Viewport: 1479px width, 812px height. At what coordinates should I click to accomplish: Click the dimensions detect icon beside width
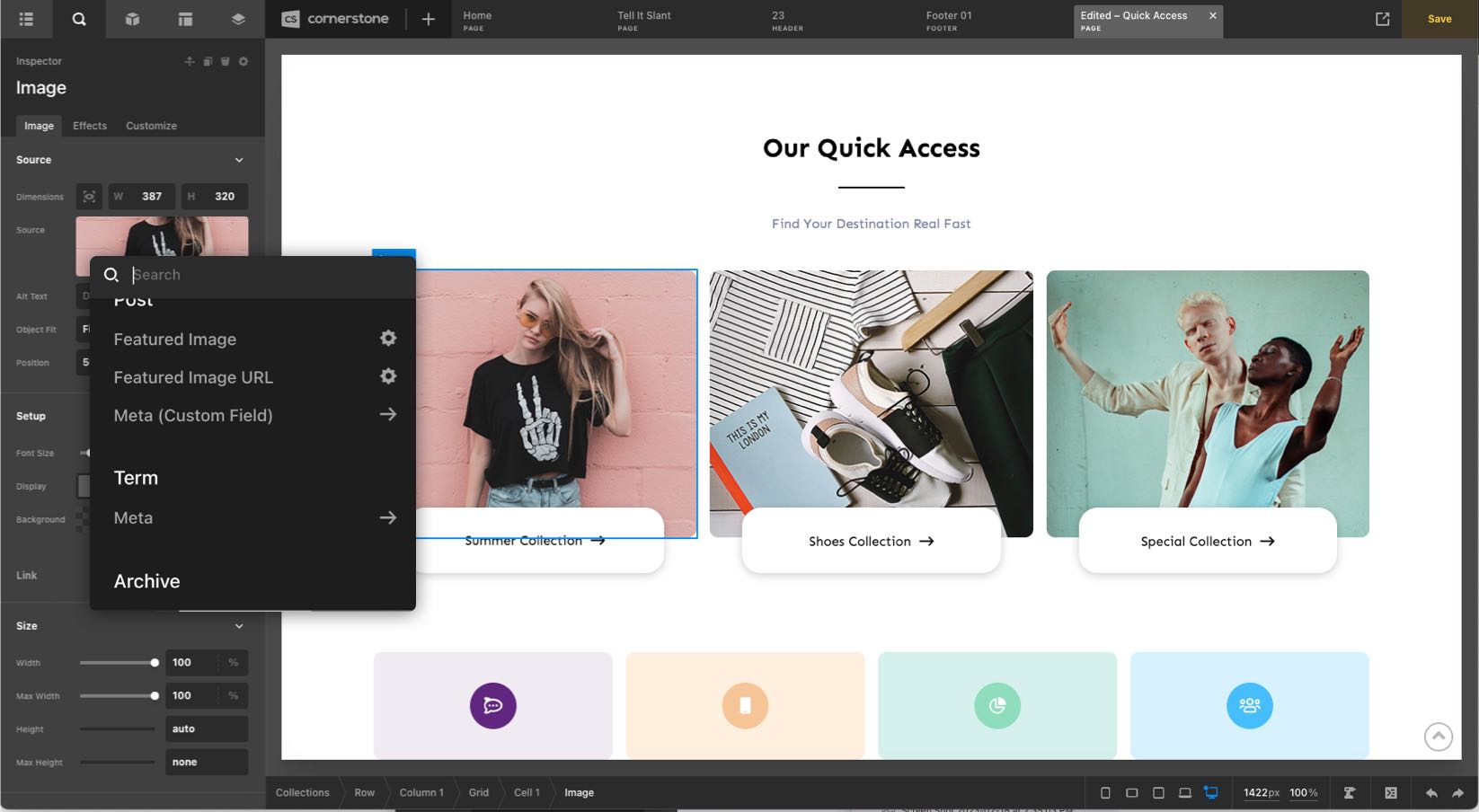(89, 197)
